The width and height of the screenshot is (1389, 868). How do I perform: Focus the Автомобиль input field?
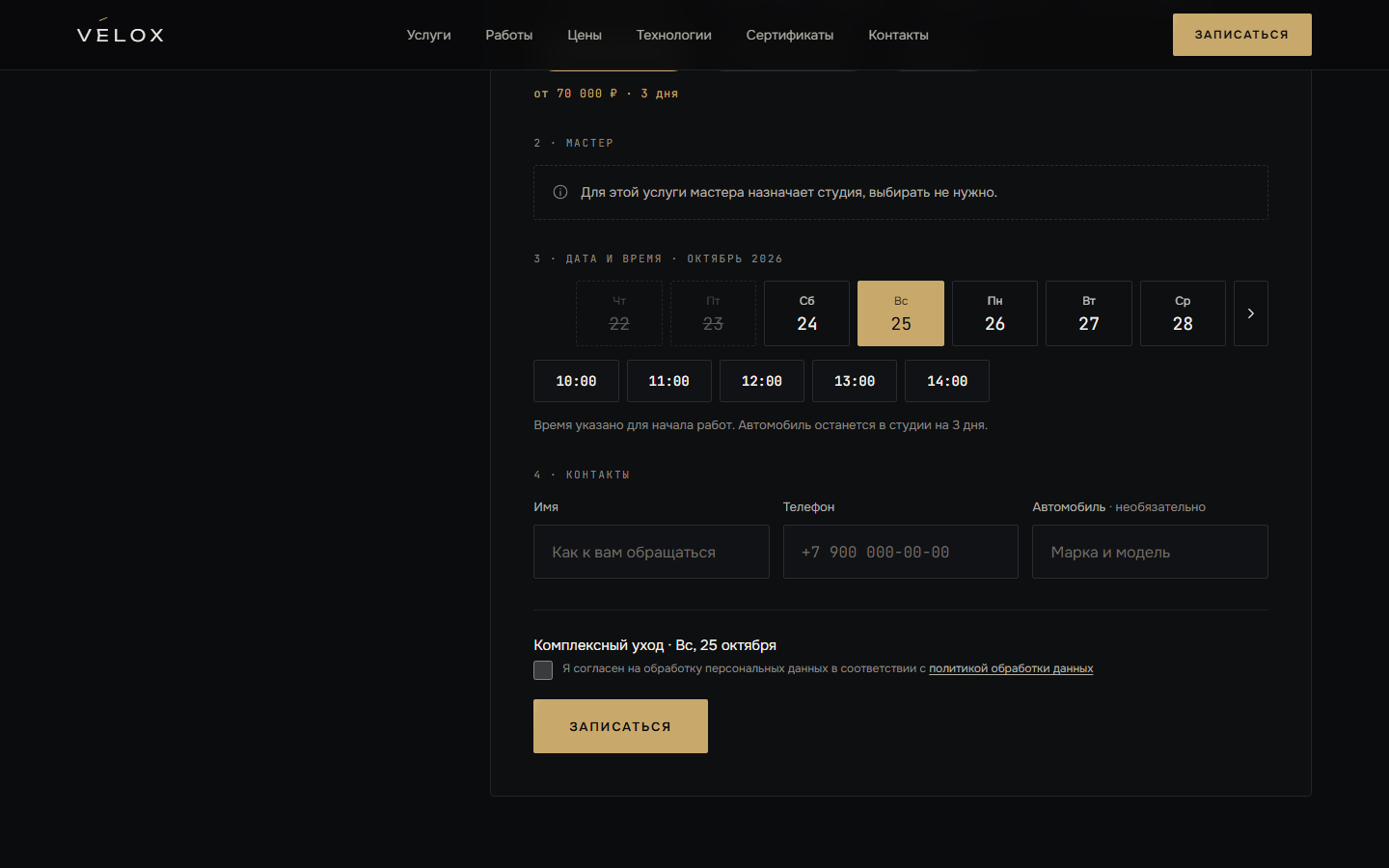pos(1150,552)
